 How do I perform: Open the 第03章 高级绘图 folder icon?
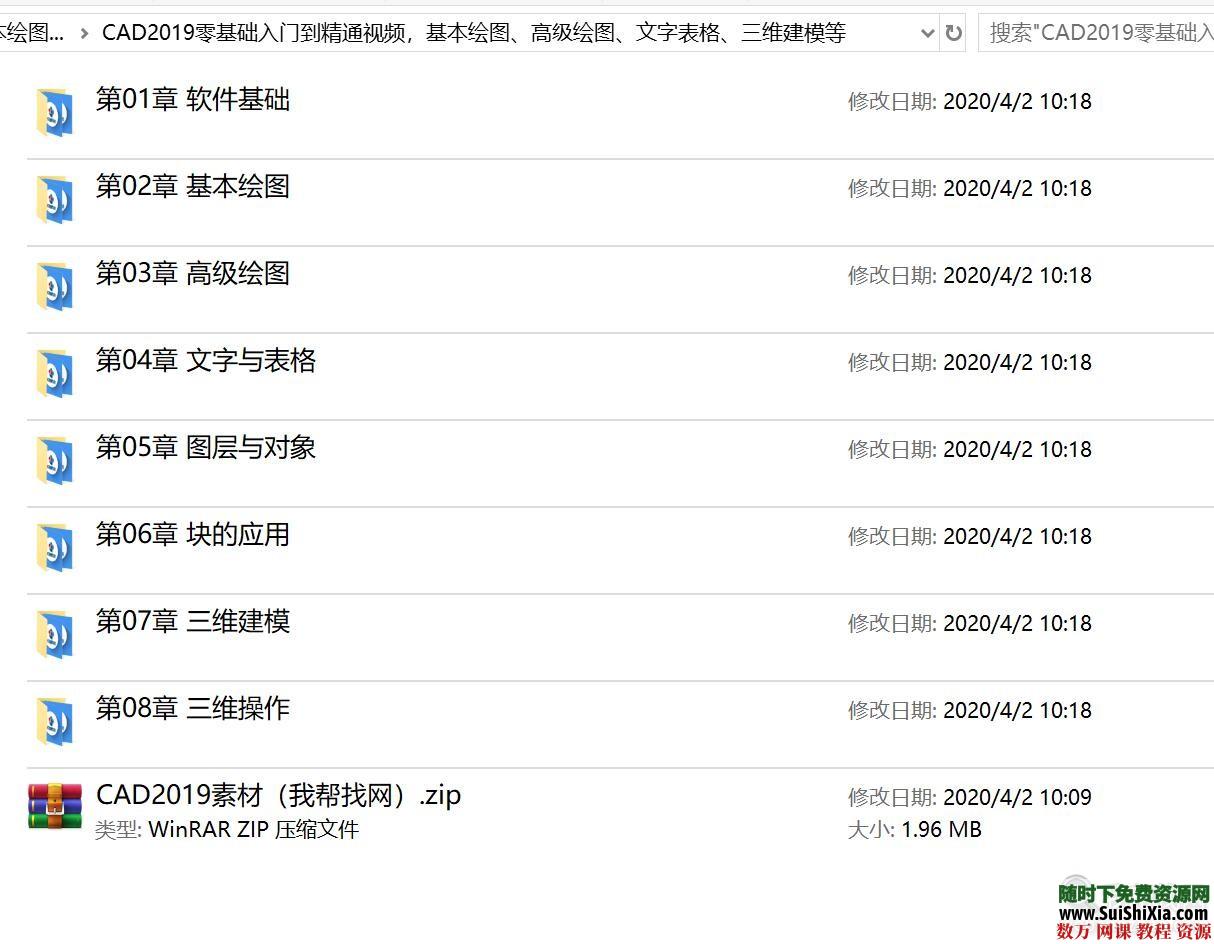point(55,285)
